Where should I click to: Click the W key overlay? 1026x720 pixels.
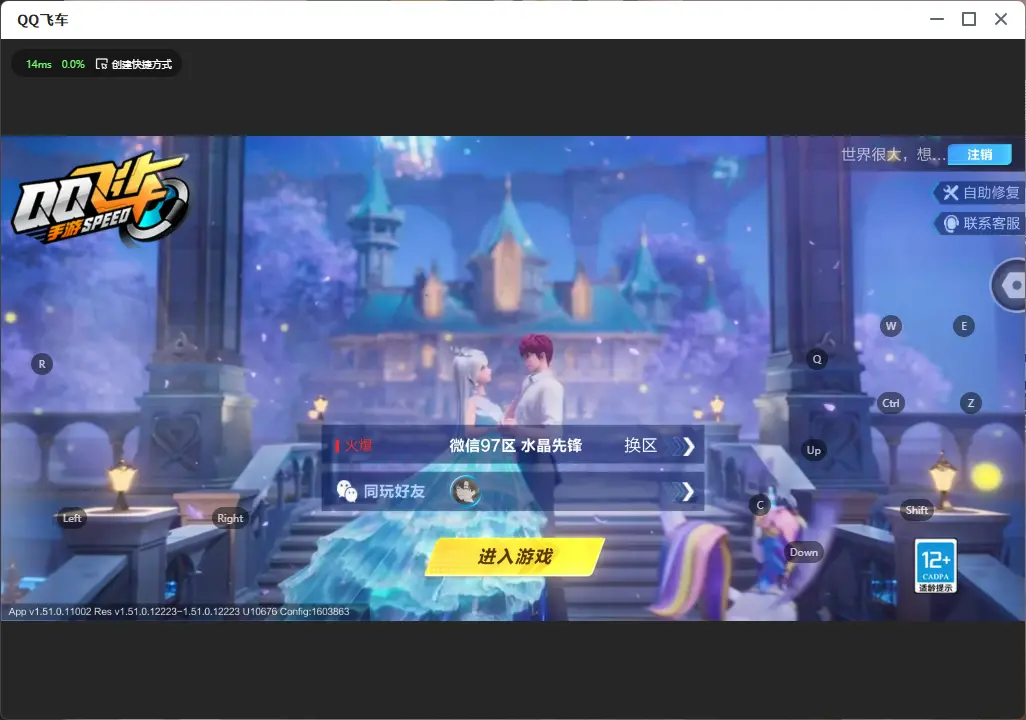891,326
